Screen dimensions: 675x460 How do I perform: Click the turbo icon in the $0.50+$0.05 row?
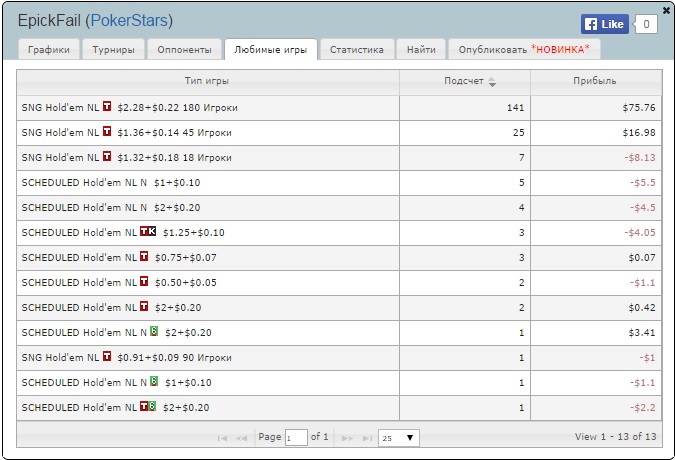tap(144, 281)
